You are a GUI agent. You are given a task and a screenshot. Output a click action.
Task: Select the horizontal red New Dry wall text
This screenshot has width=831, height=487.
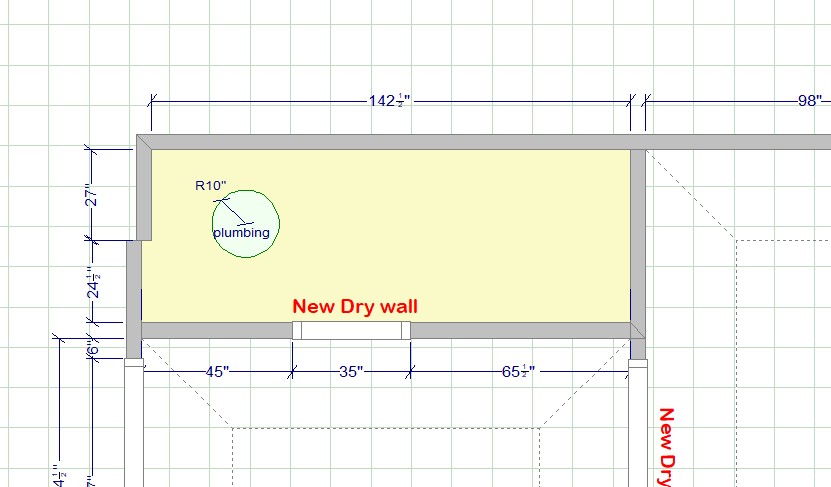pyautogui.click(x=354, y=306)
